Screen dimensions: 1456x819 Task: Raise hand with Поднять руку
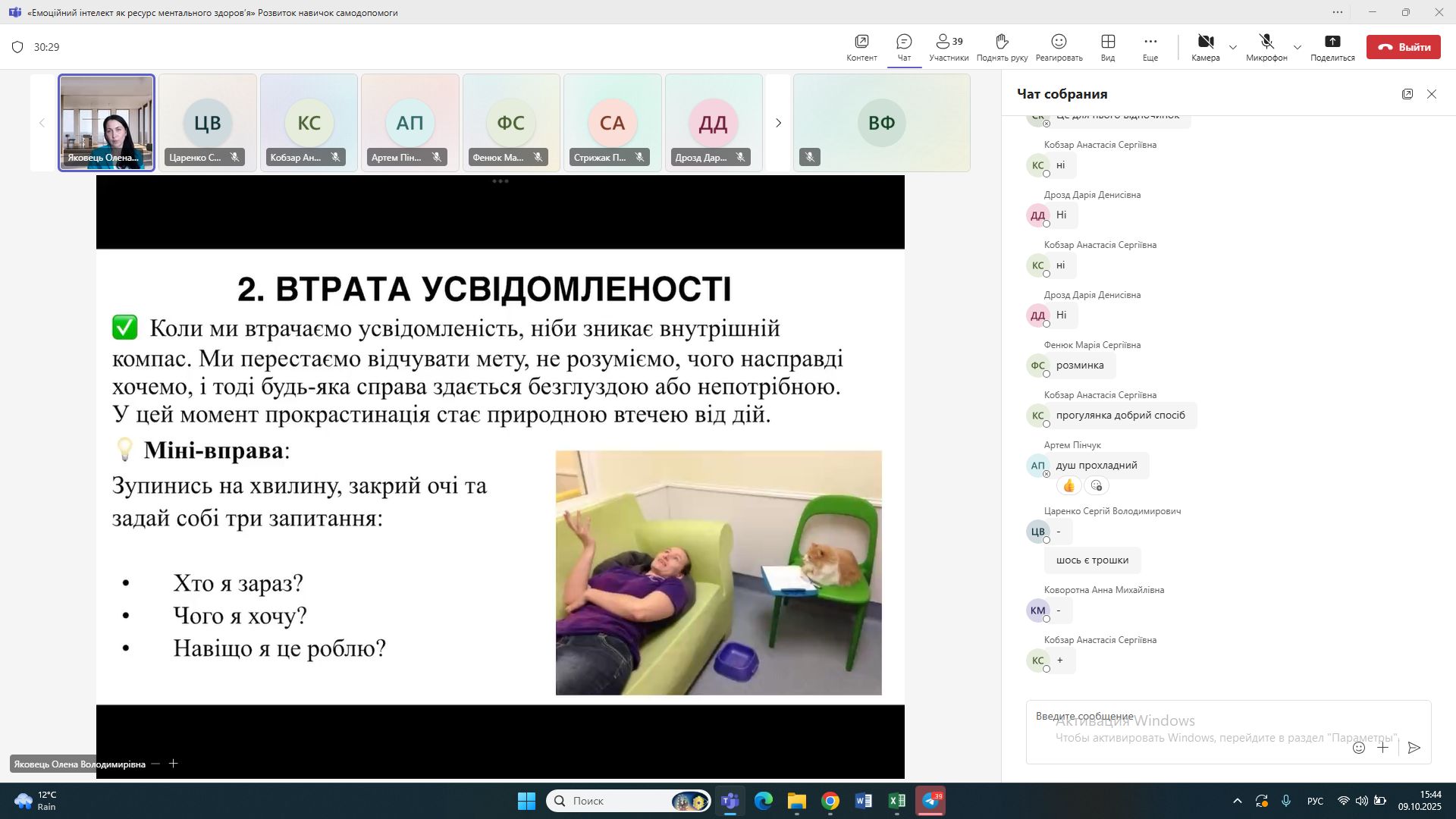tap(1002, 42)
